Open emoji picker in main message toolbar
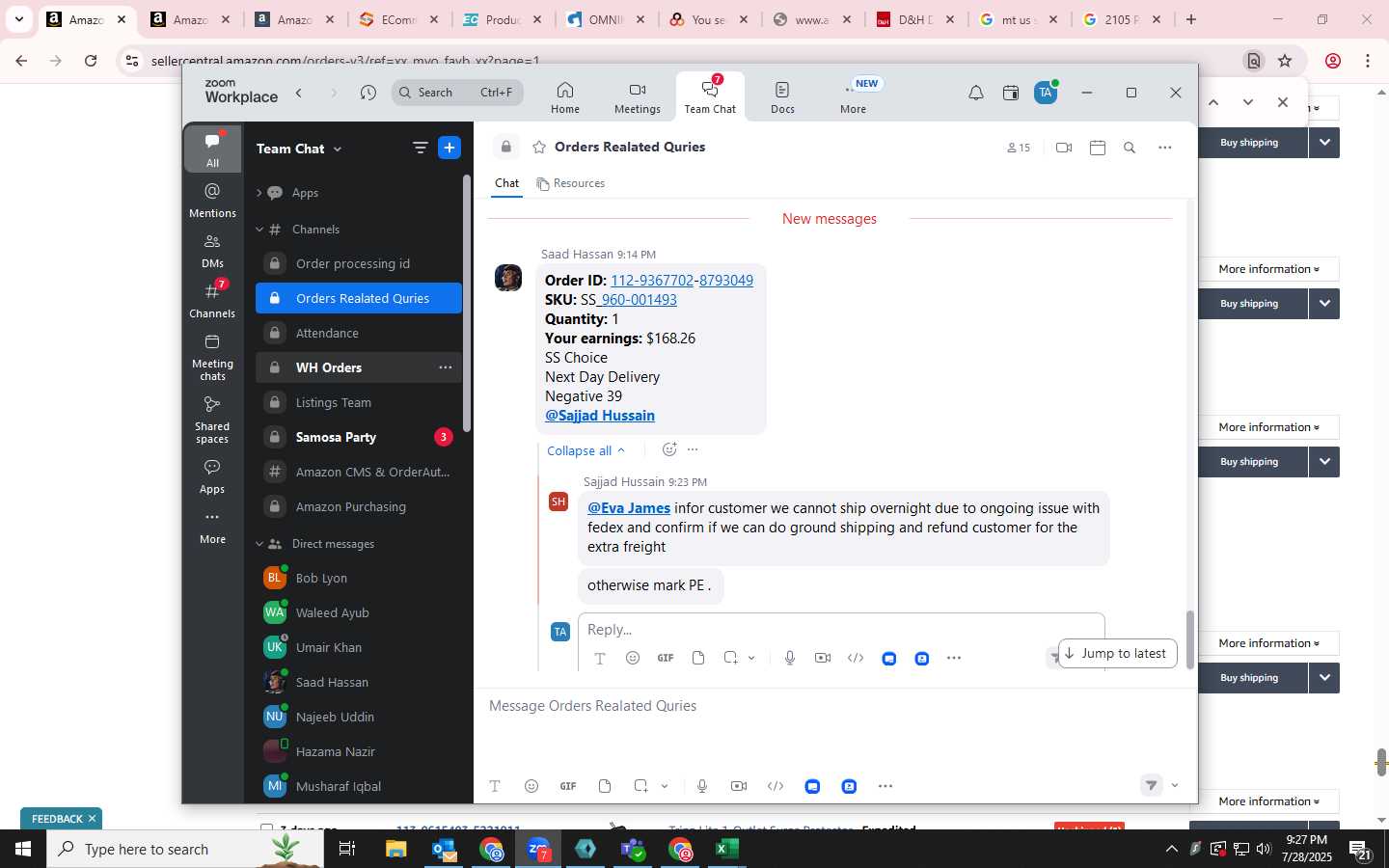 531,786
